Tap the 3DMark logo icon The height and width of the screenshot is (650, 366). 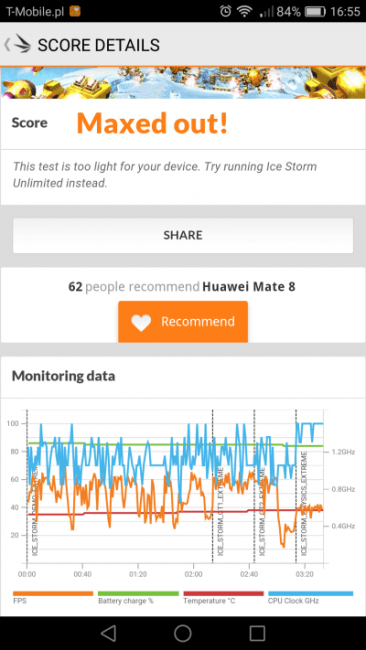pyautogui.click(x=22, y=44)
